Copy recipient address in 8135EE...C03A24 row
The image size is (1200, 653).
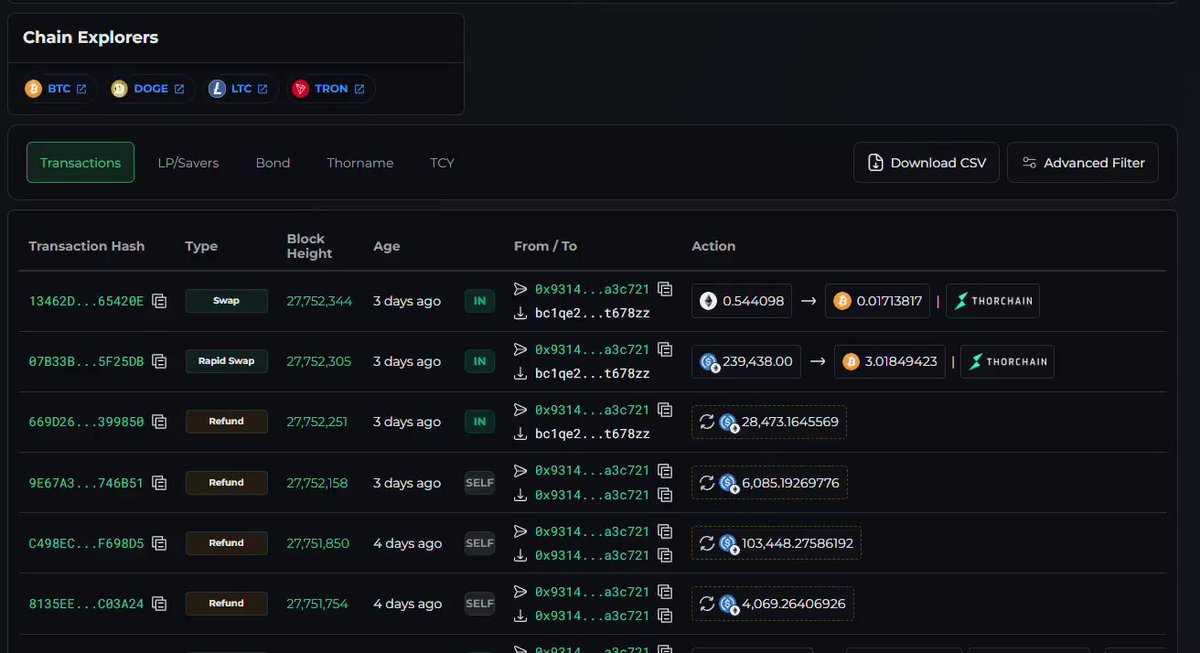pyautogui.click(x=665, y=616)
